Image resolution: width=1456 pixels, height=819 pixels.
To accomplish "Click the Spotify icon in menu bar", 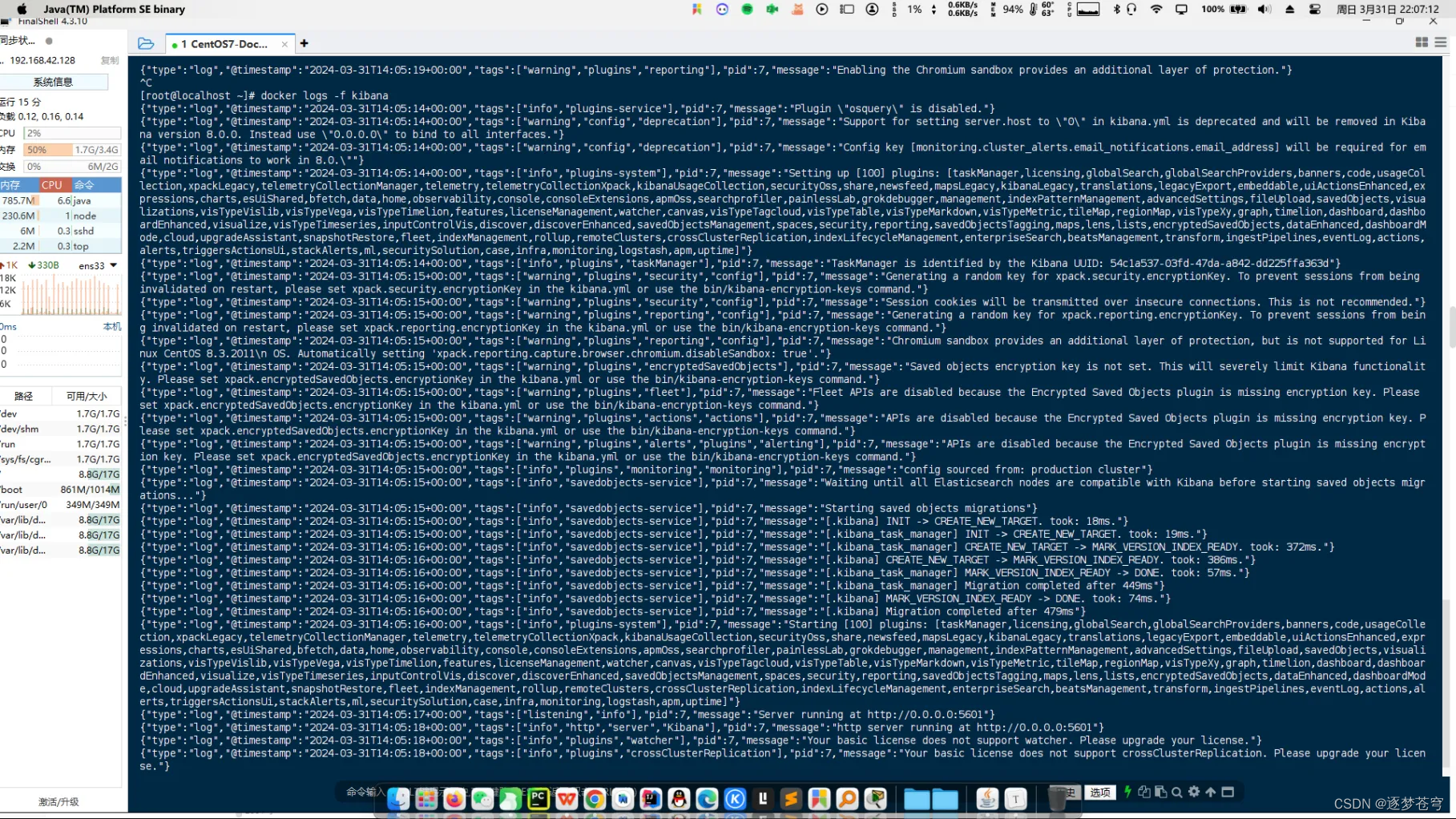I will [747, 9].
